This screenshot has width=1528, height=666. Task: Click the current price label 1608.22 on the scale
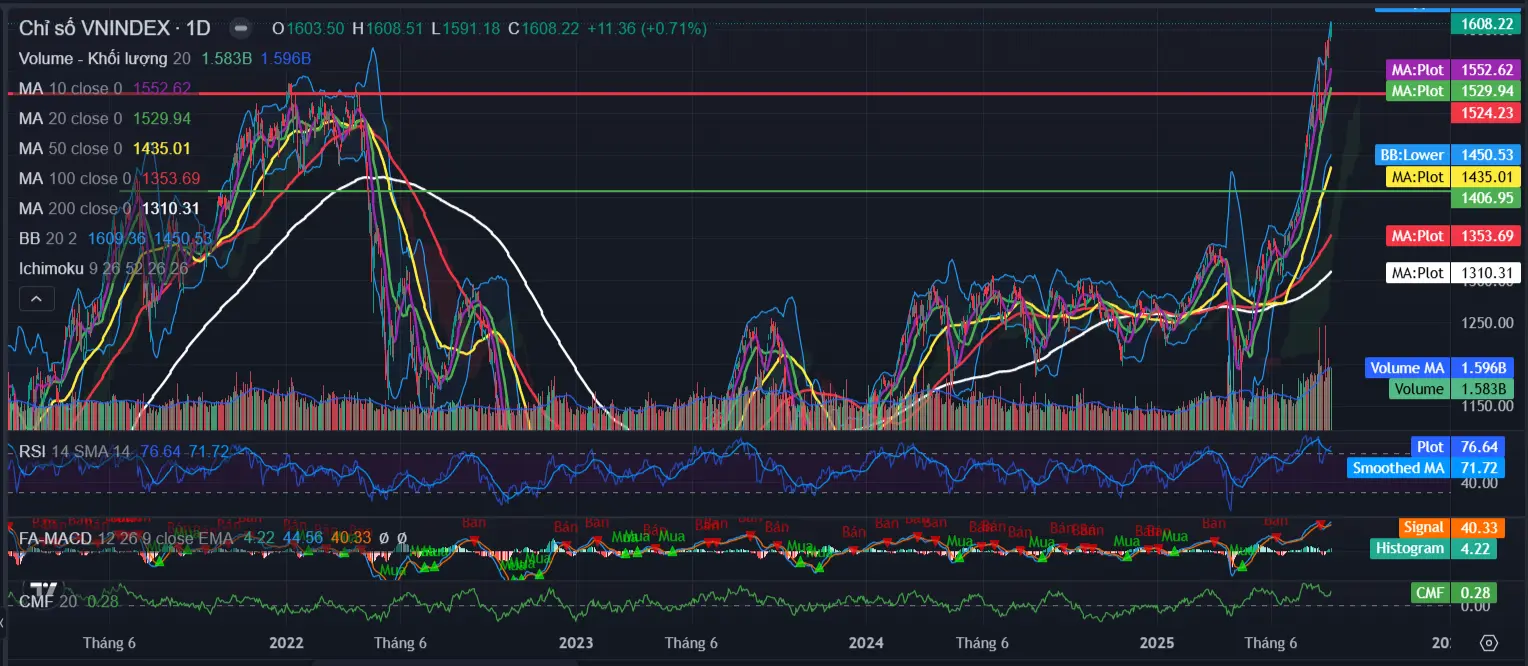click(x=1485, y=24)
